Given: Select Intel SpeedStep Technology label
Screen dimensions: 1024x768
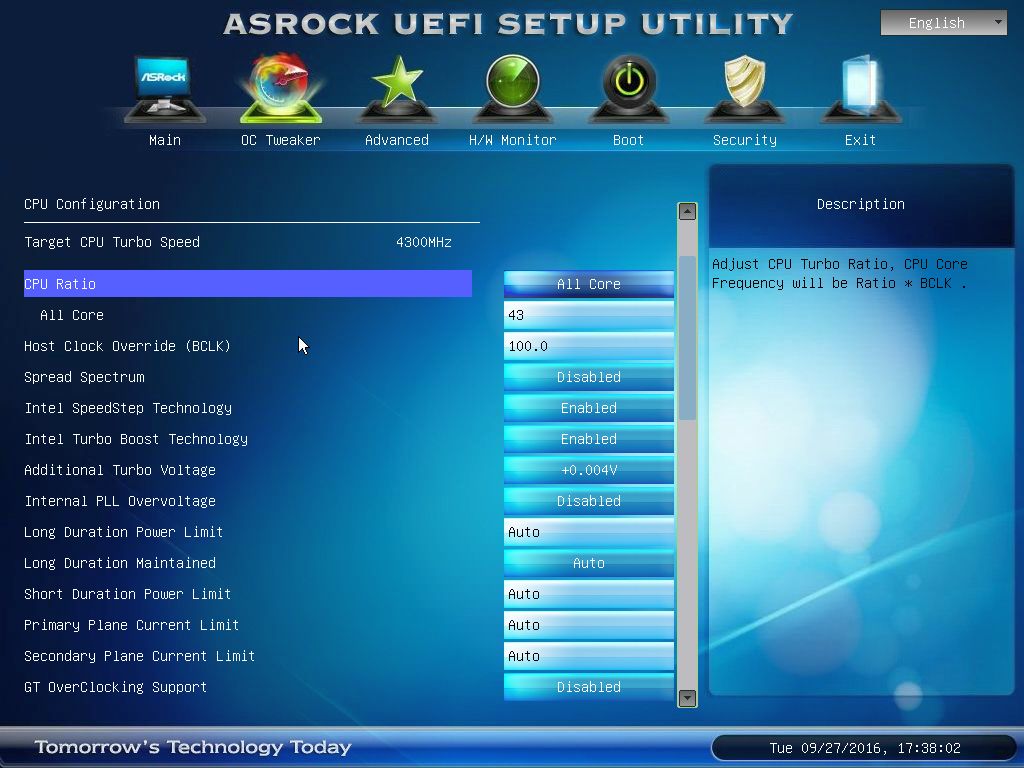Looking at the screenshot, I should 128,408.
